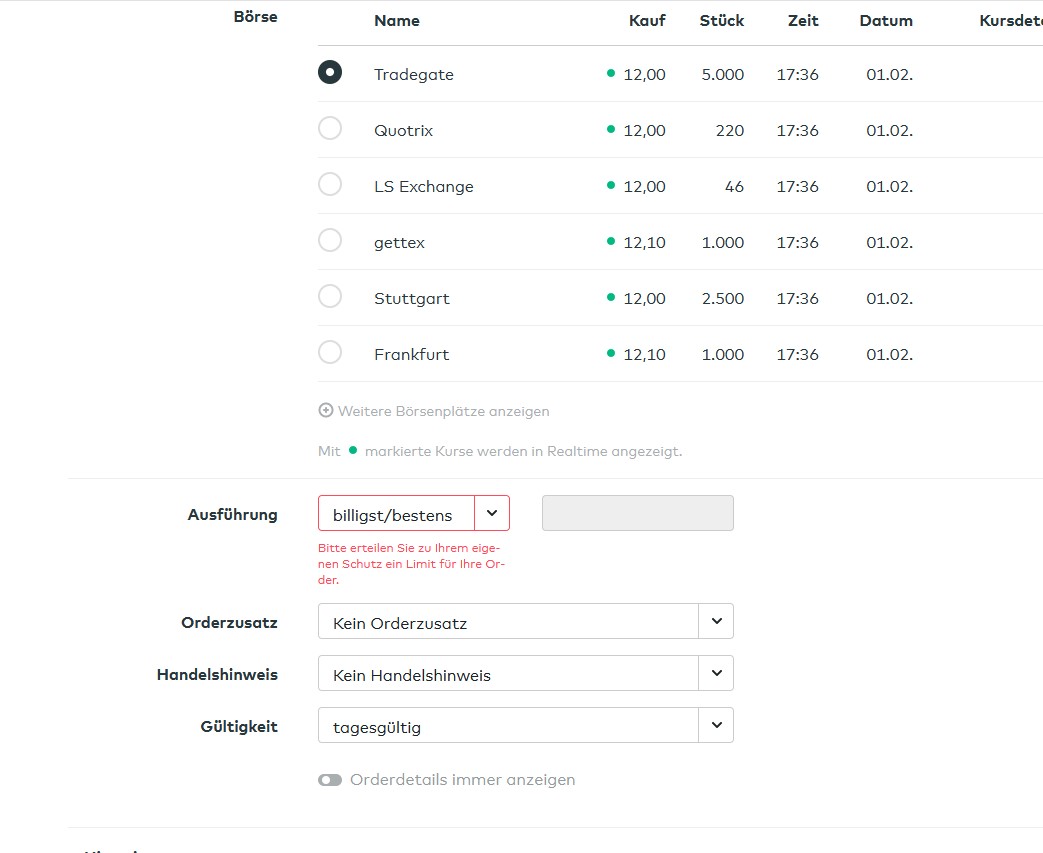Image resolution: width=1043 pixels, height=853 pixels.
Task: Click the Tradegate realtime green dot
Action: coord(611,74)
